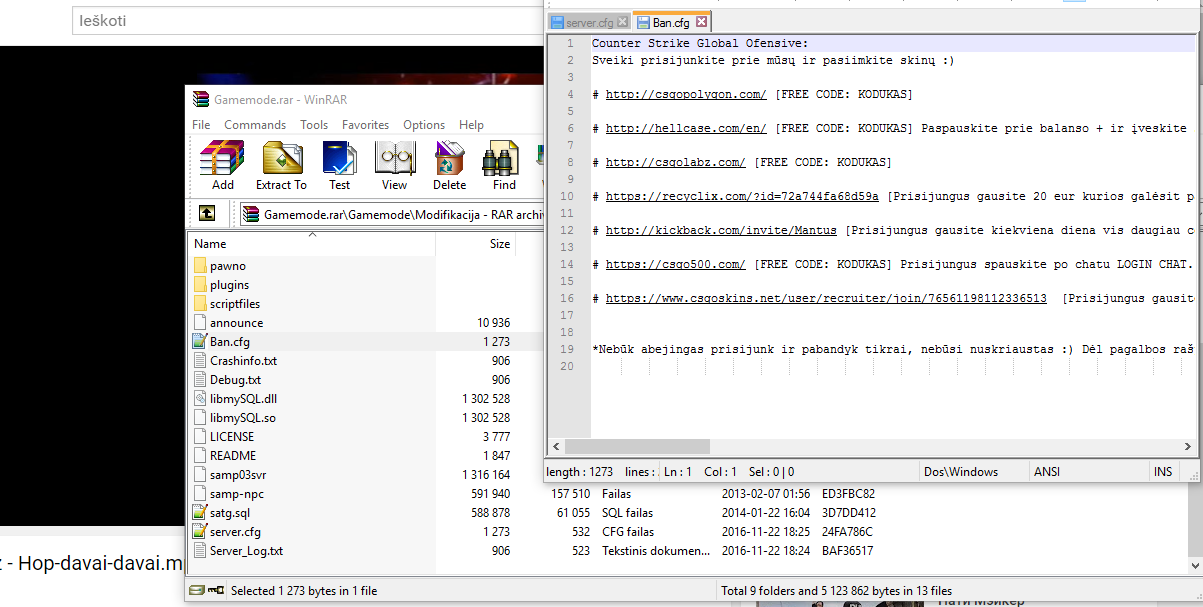Viewport: 1203px width, 607px height.
Task: Select the scriptfiles folder icon
Action: point(200,304)
